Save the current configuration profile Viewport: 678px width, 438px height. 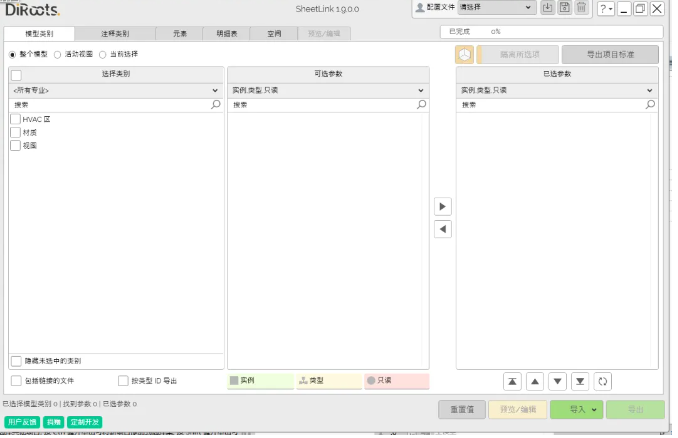pyautogui.click(x=564, y=8)
